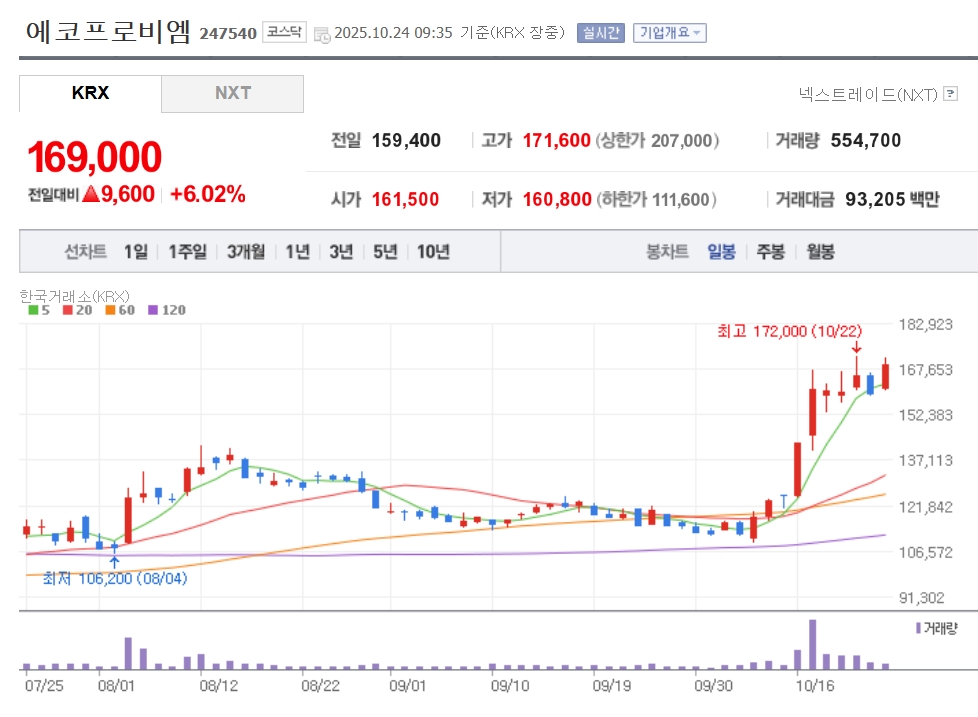Select the 1일 line chart period
The height and width of the screenshot is (717, 978).
point(135,252)
